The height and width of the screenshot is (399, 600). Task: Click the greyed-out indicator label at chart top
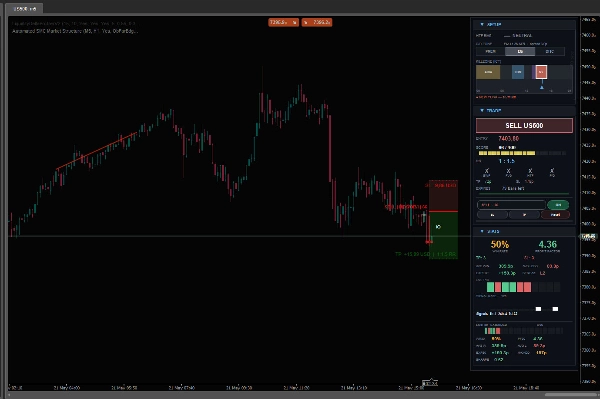[x=73, y=23]
